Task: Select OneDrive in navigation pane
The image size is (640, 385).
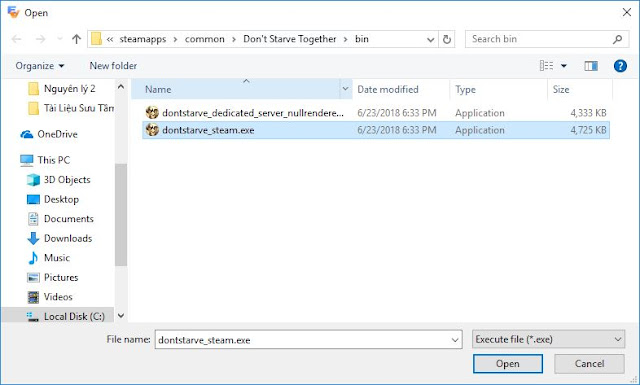Action: (49, 134)
